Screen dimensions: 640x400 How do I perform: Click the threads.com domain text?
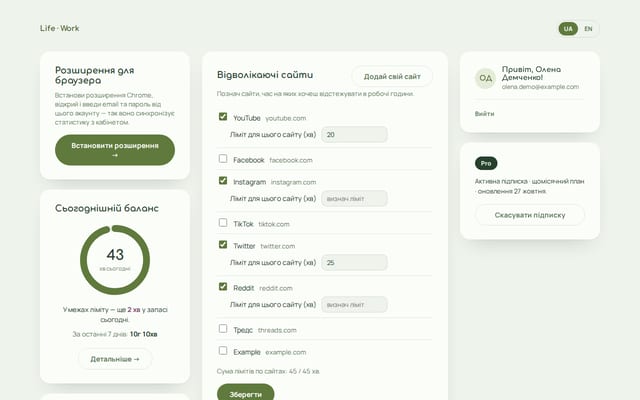(x=277, y=330)
